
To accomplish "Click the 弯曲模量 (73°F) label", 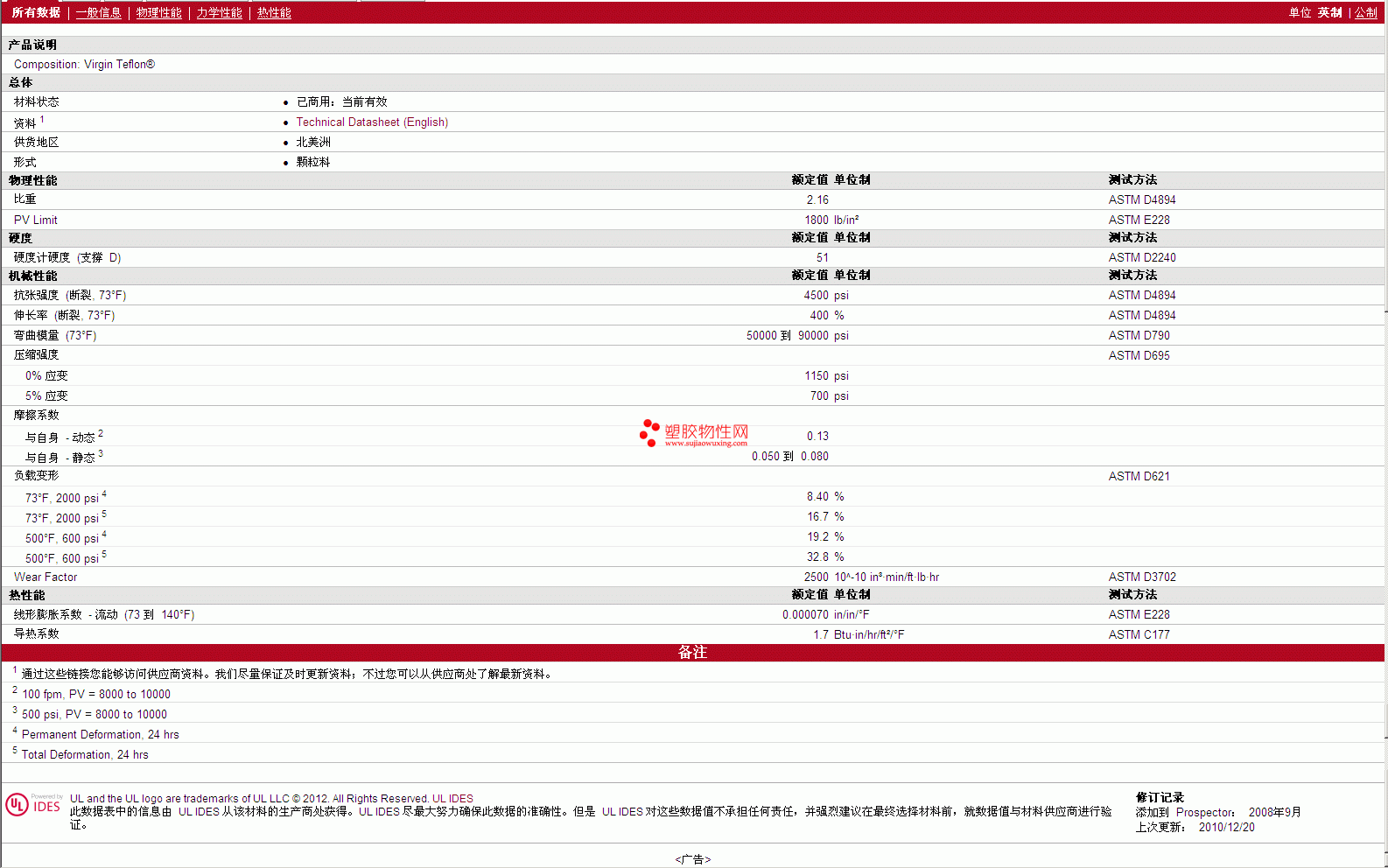I will click(x=55, y=336).
